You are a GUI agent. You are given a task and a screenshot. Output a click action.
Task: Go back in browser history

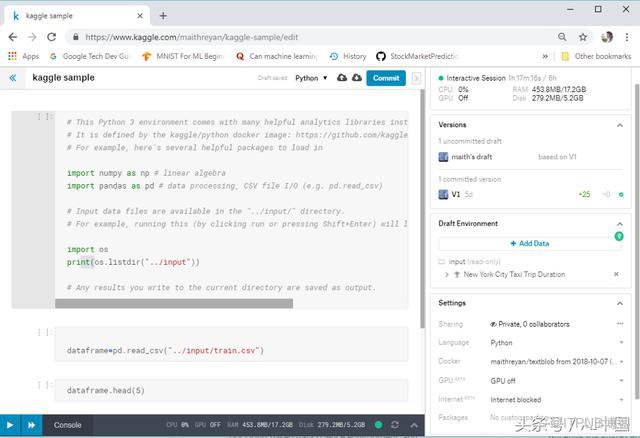[13, 37]
